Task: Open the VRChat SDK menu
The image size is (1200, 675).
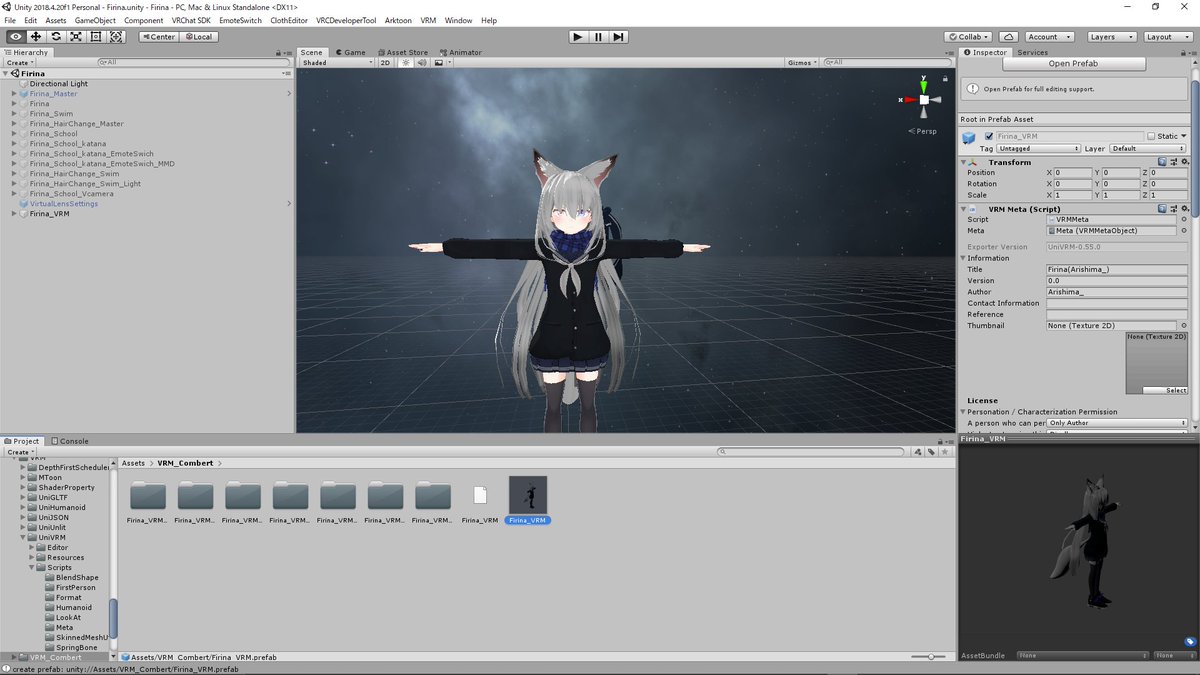Action: click(191, 20)
